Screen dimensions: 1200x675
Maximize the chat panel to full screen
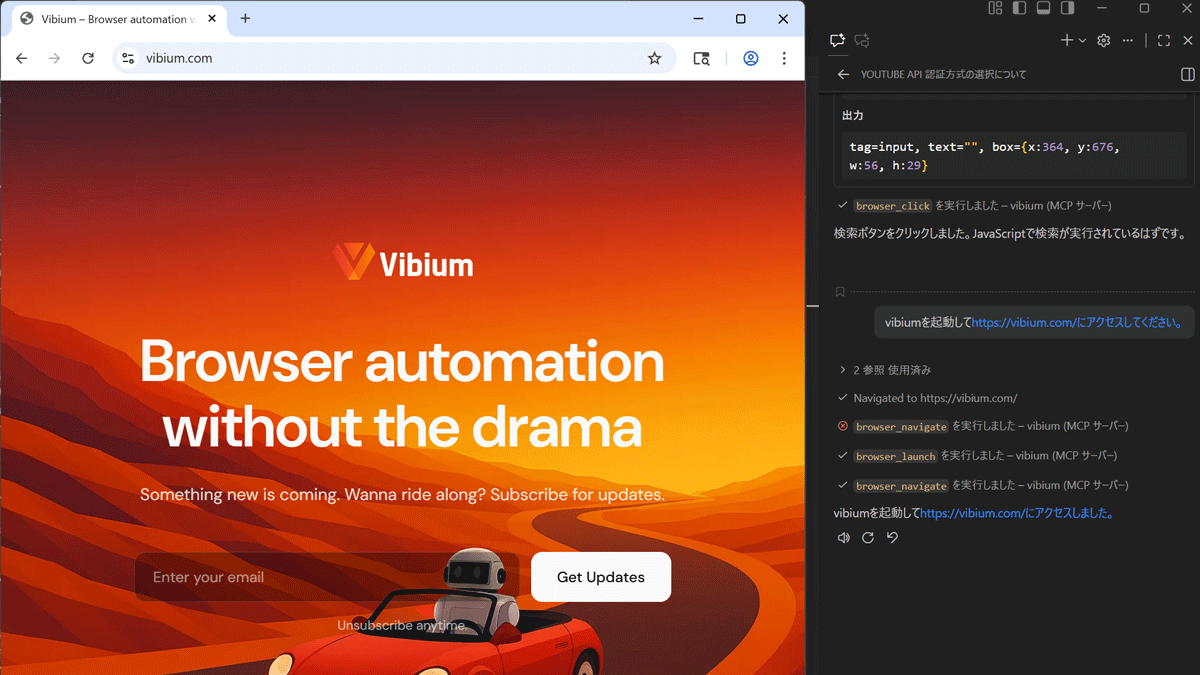pyautogui.click(x=1163, y=41)
